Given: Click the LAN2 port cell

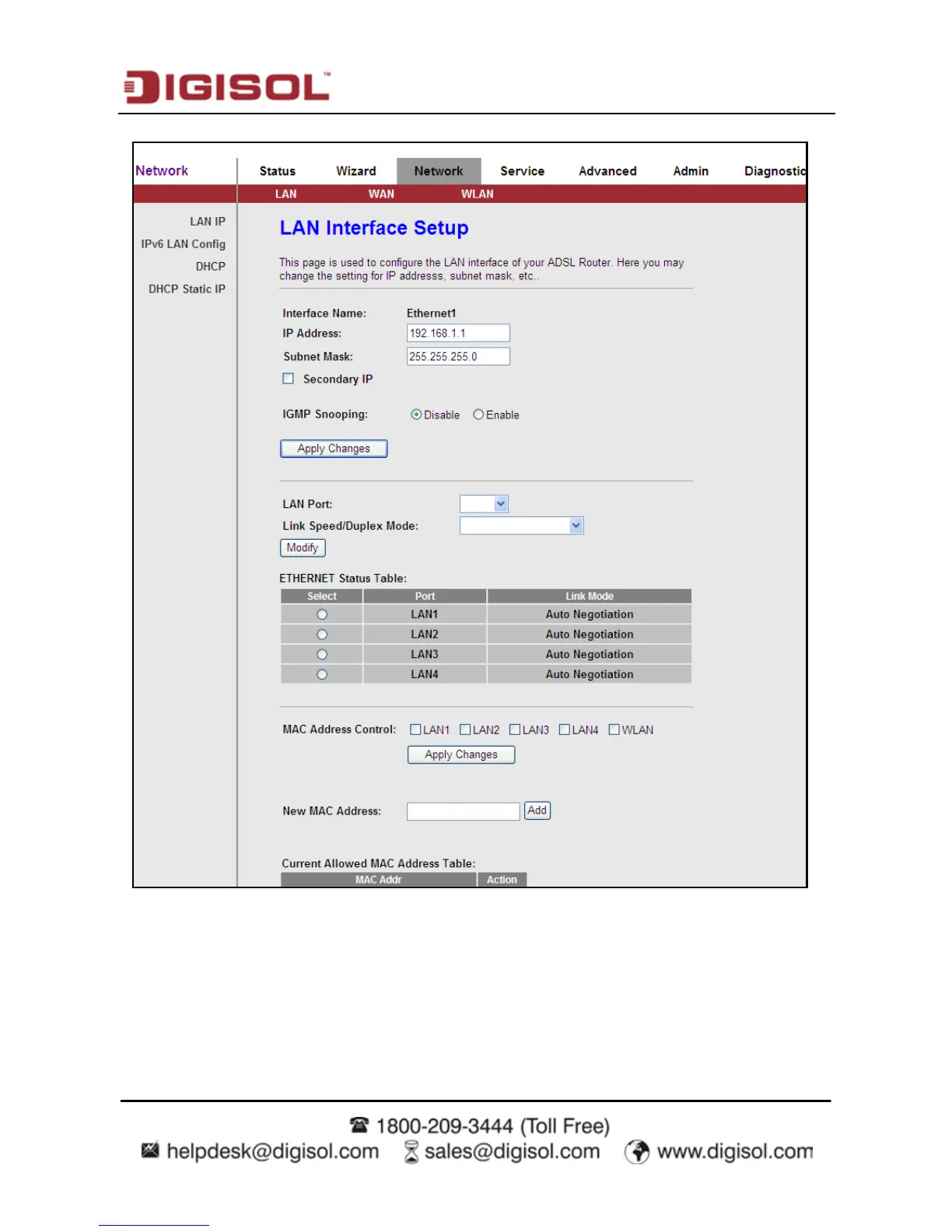Looking at the screenshot, I should (425, 635).
